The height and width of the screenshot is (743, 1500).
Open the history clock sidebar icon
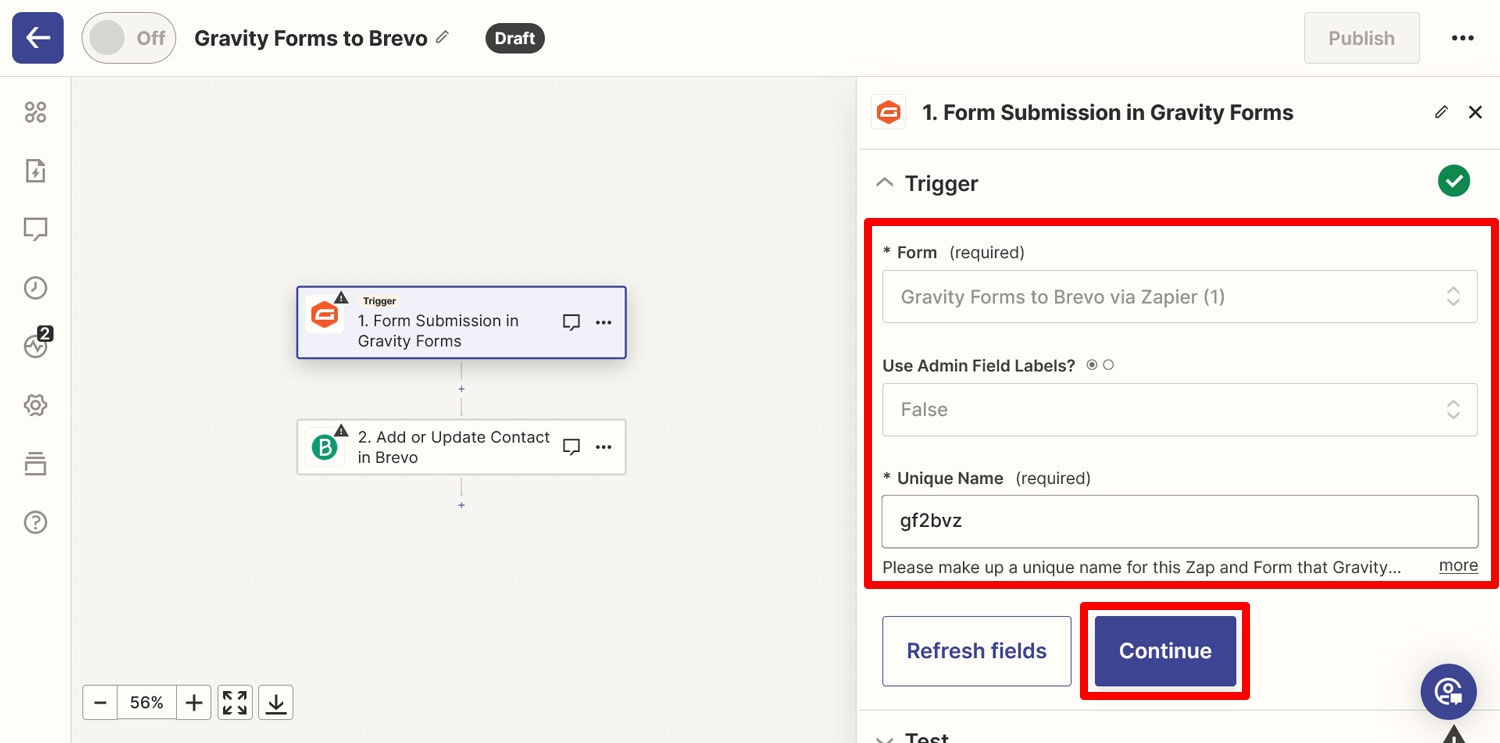[35, 288]
